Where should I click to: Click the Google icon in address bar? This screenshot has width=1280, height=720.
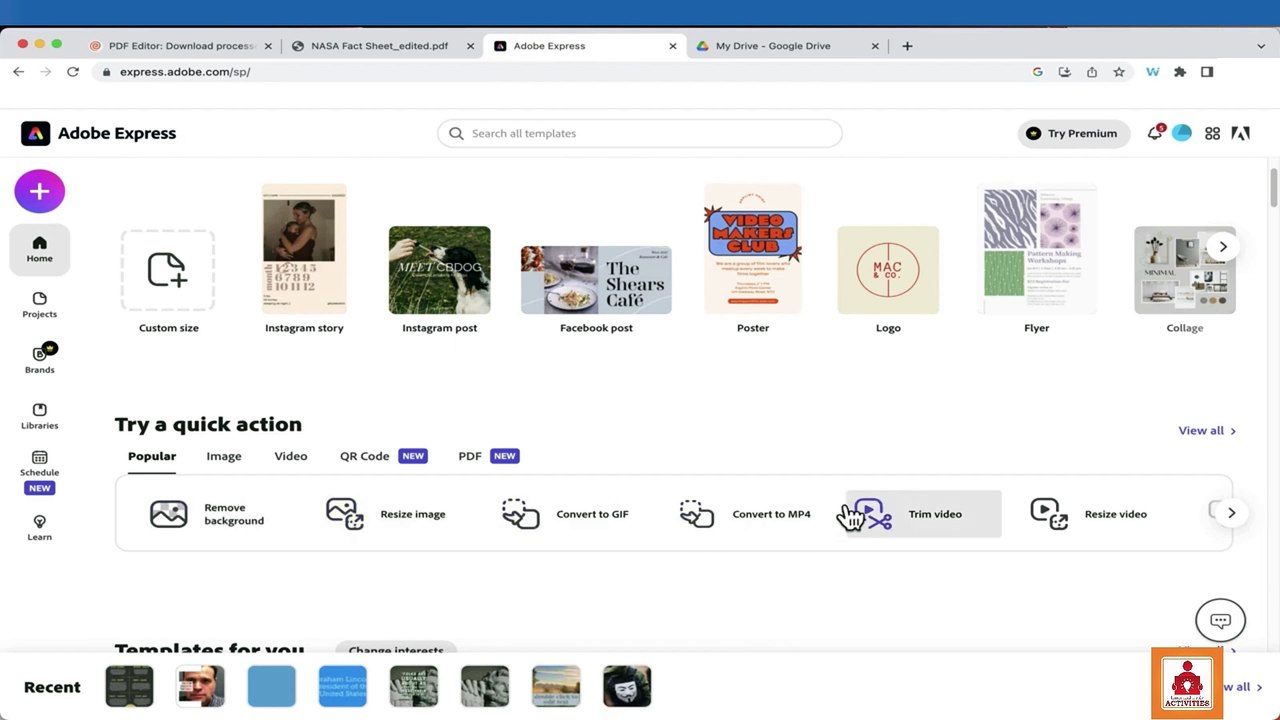click(1037, 72)
